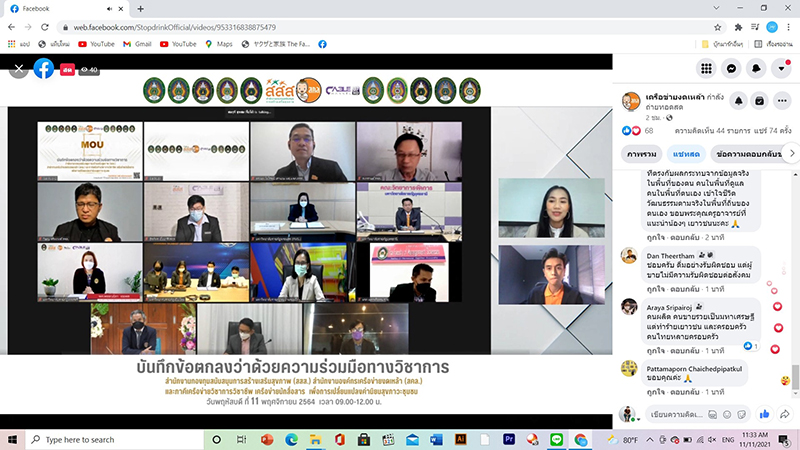
Task: Expand the system tray hidden icons
Action: [649, 439]
